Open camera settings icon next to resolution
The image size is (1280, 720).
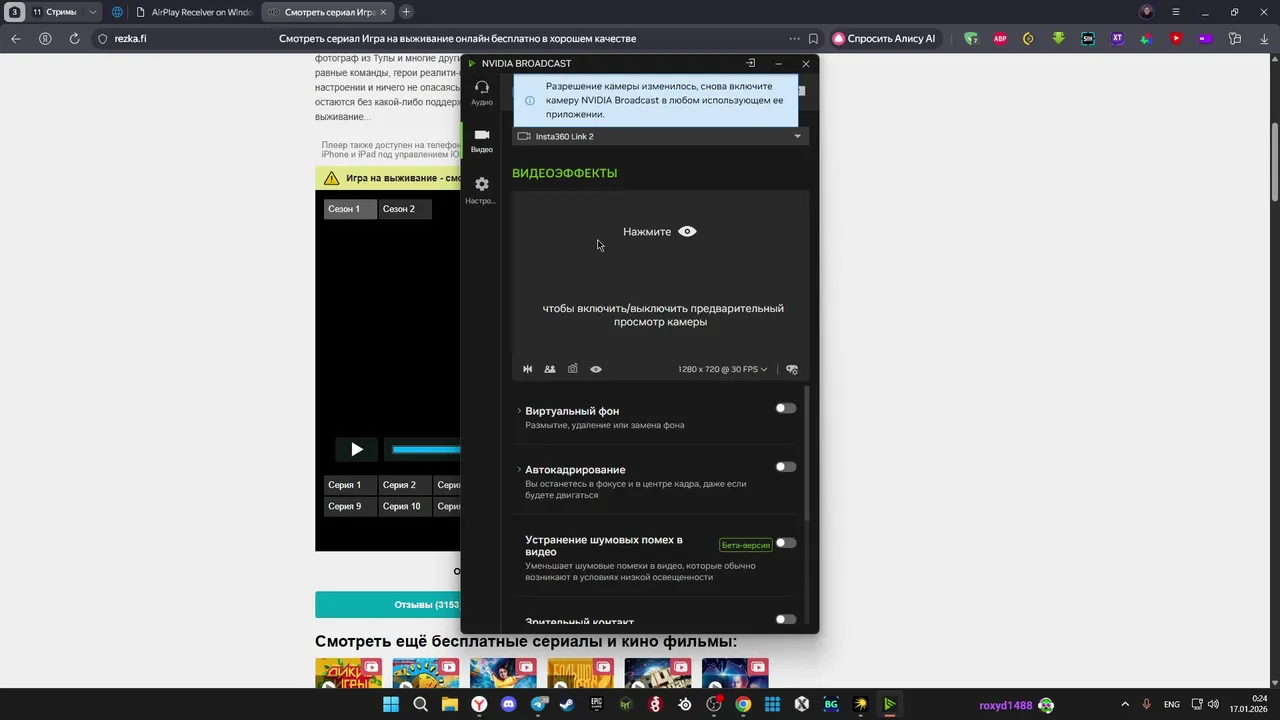[x=792, y=369]
